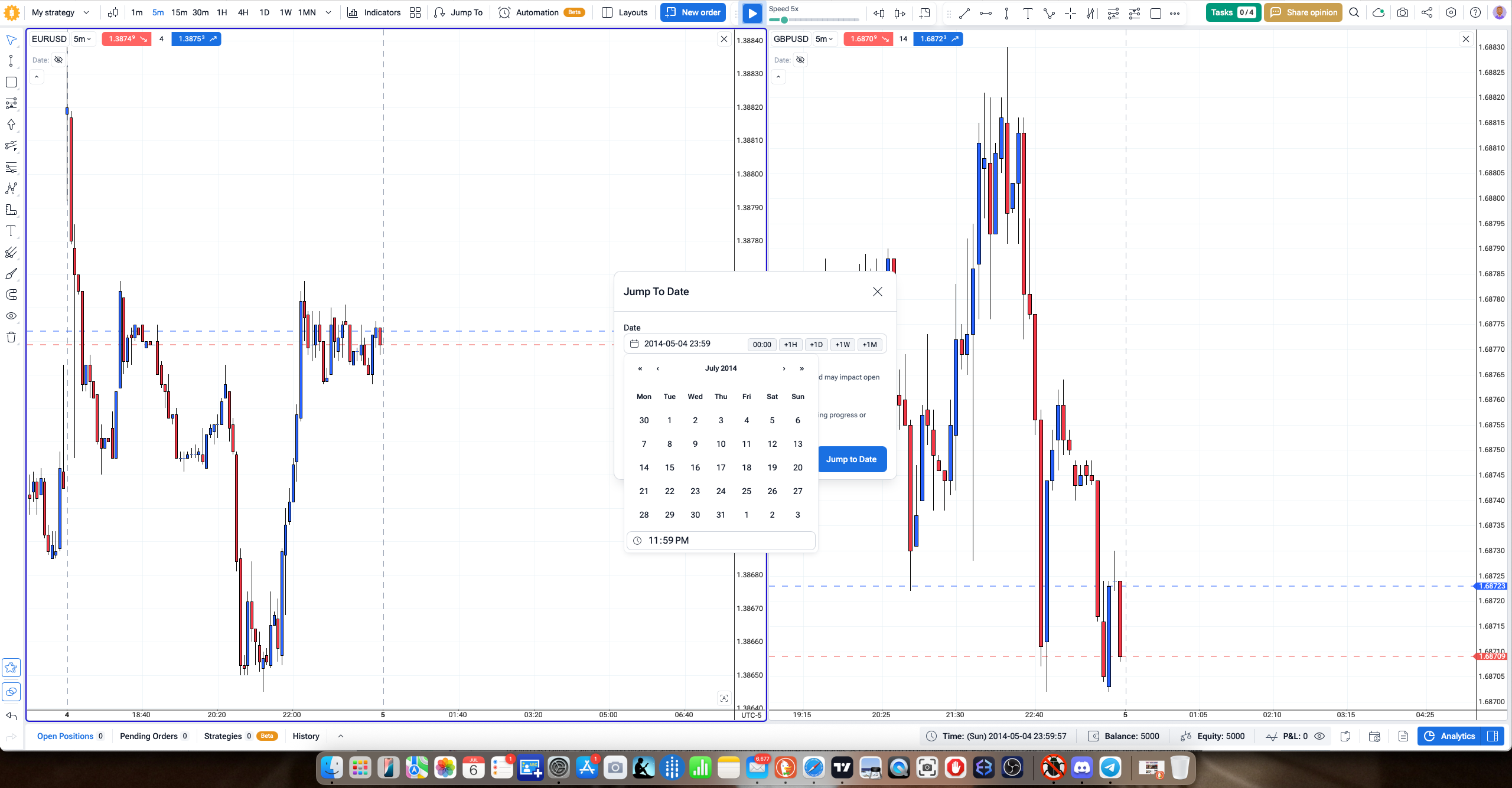The height and width of the screenshot is (788, 1512).
Task: Expand the more timeframes chevron
Action: tap(328, 12)
